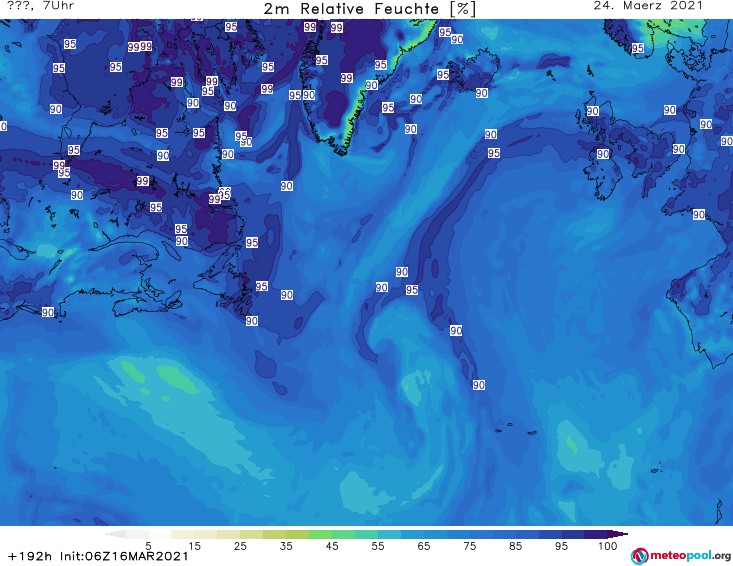Select the '+192h' forecast hour text

(30, 556)
